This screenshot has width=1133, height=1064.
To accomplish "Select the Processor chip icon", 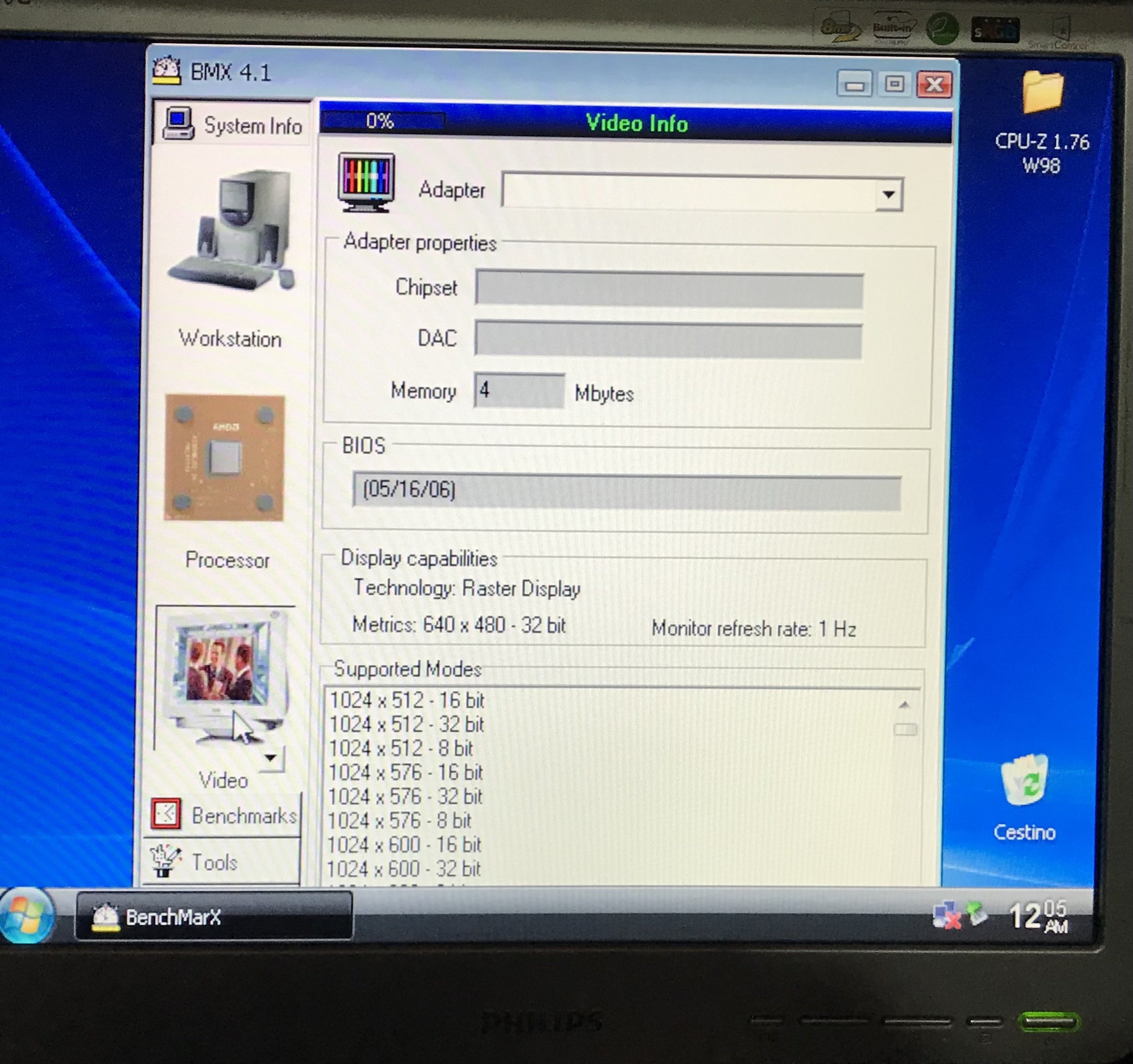I will 225,458.
